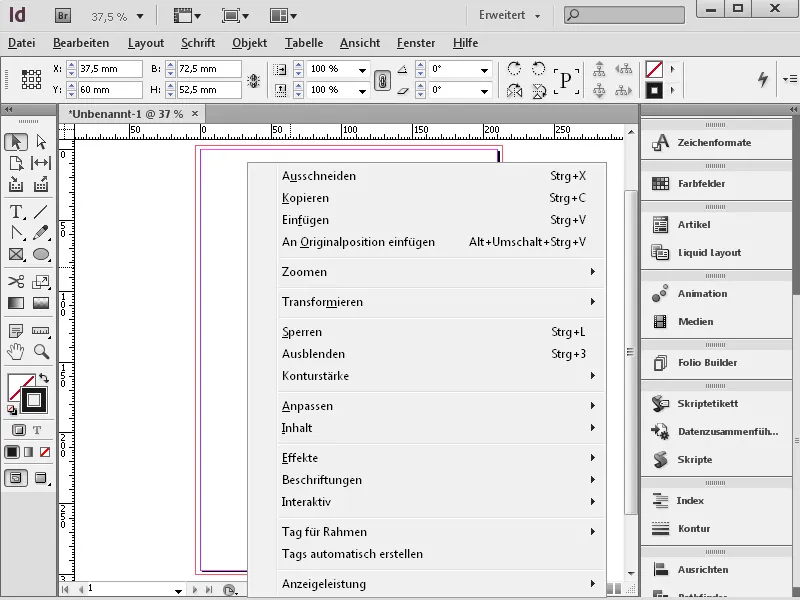Click the fill swatch in control bar
The image size is (800, 600).
coord(654,69)
